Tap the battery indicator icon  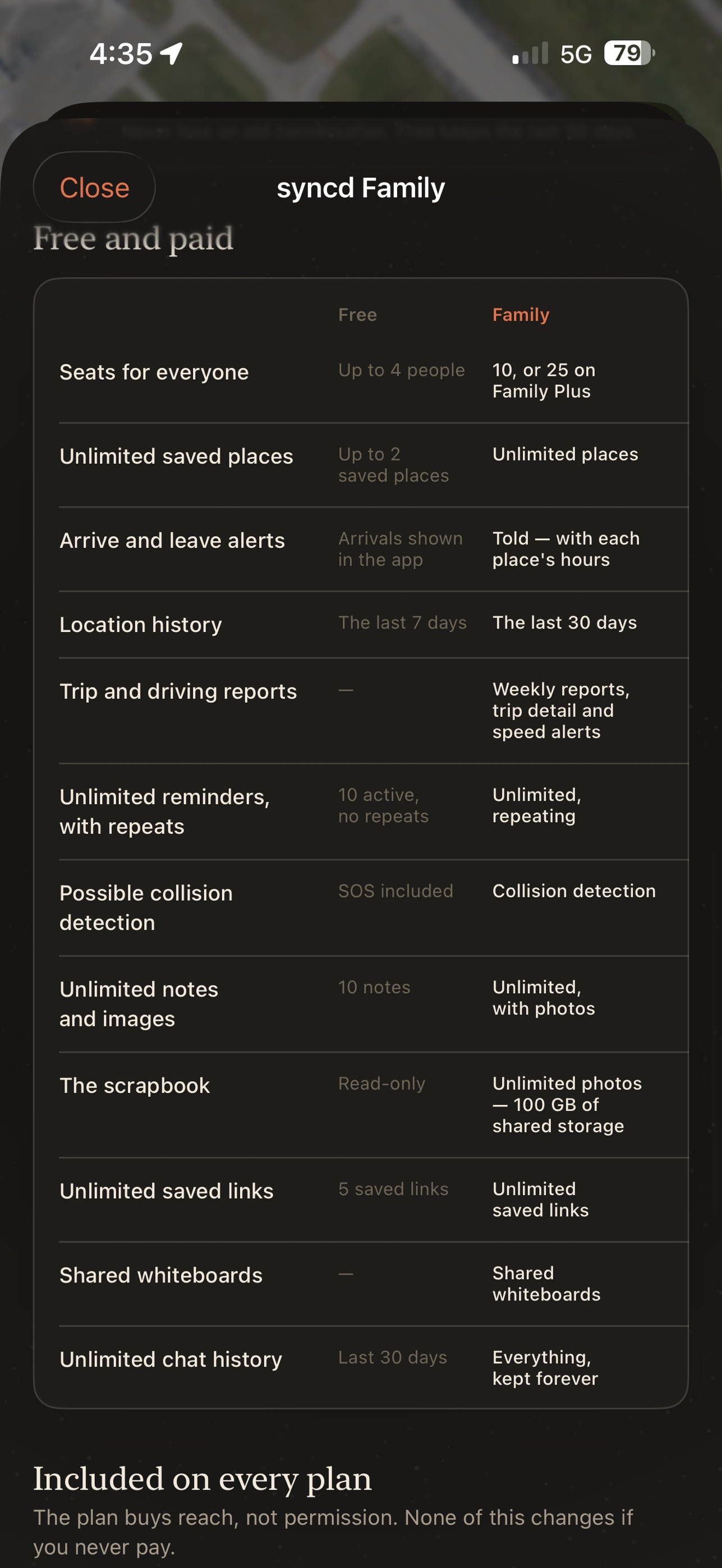[629, 54]
